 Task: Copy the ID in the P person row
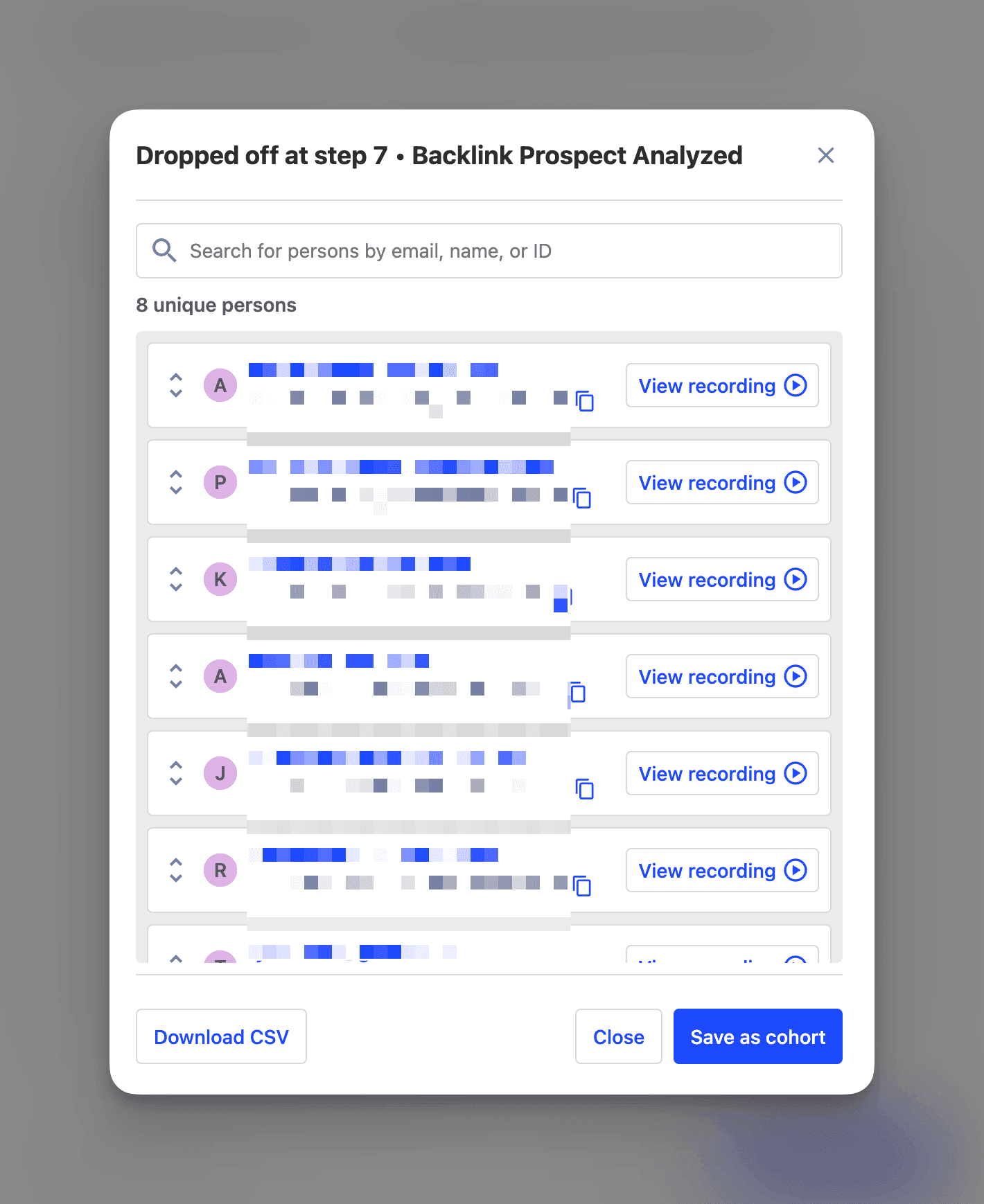(x=583, y=498)
